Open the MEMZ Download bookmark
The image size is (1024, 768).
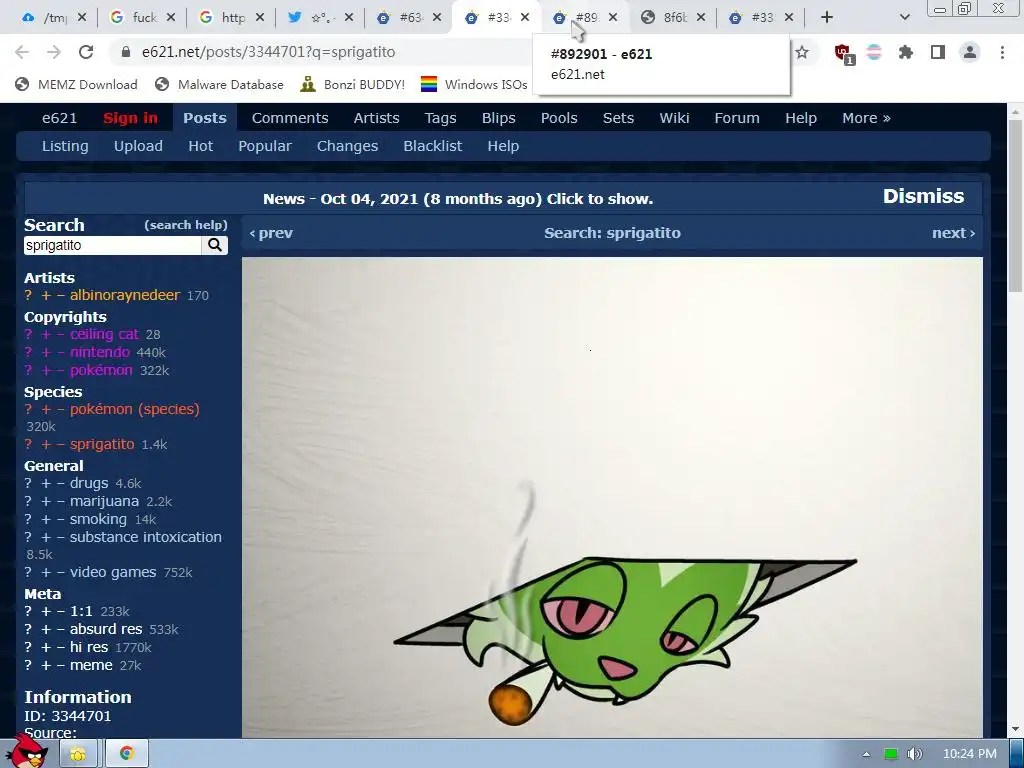(76, 84)
